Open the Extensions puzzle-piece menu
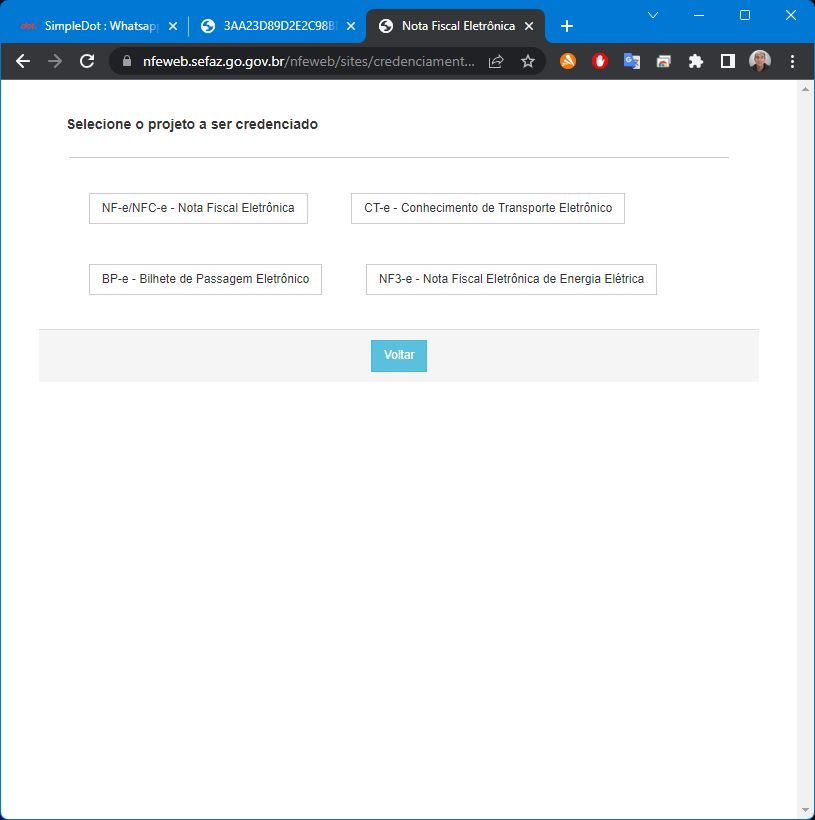The height and width of the screenshot is (820, 815). pyautogui.click(x=696, y=61)
